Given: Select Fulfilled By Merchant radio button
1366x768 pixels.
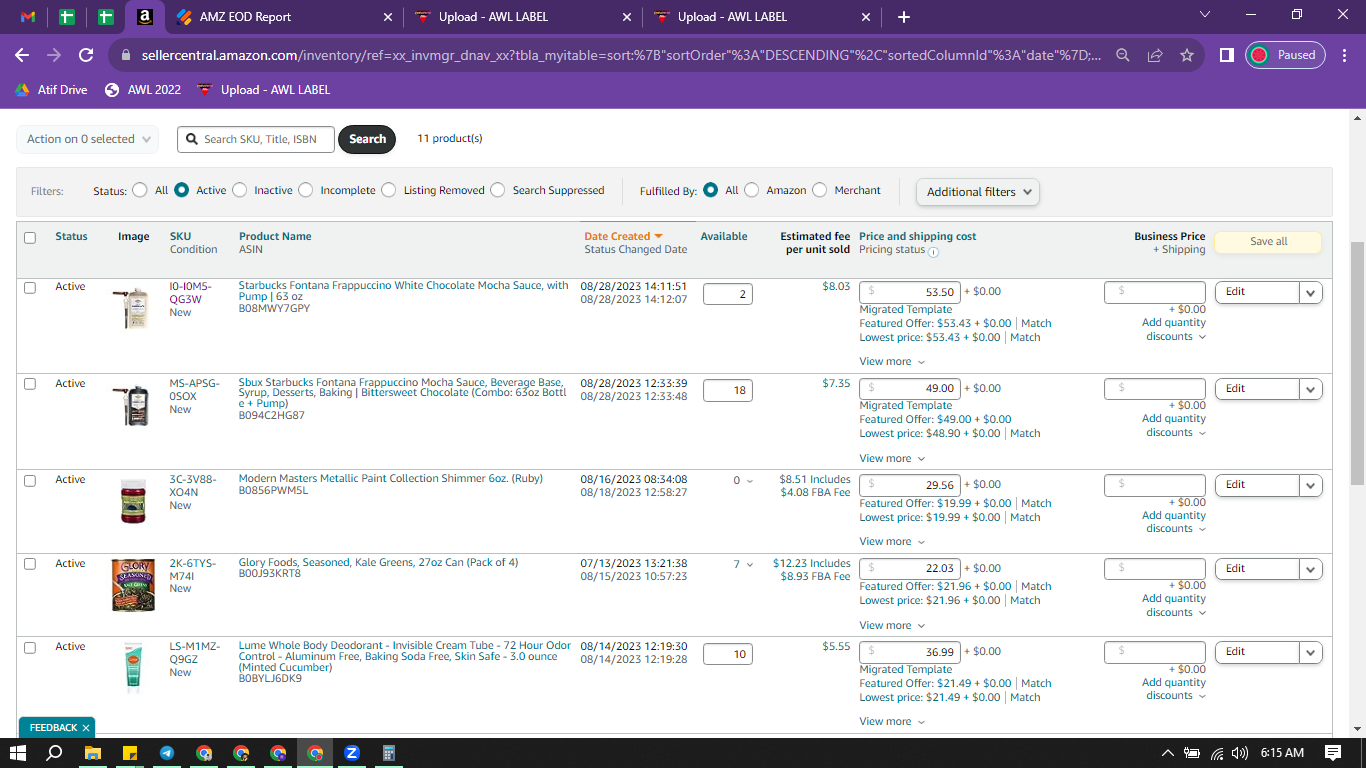Looking at the screenshot, I should pyautogui.click(x=820, y=190).
